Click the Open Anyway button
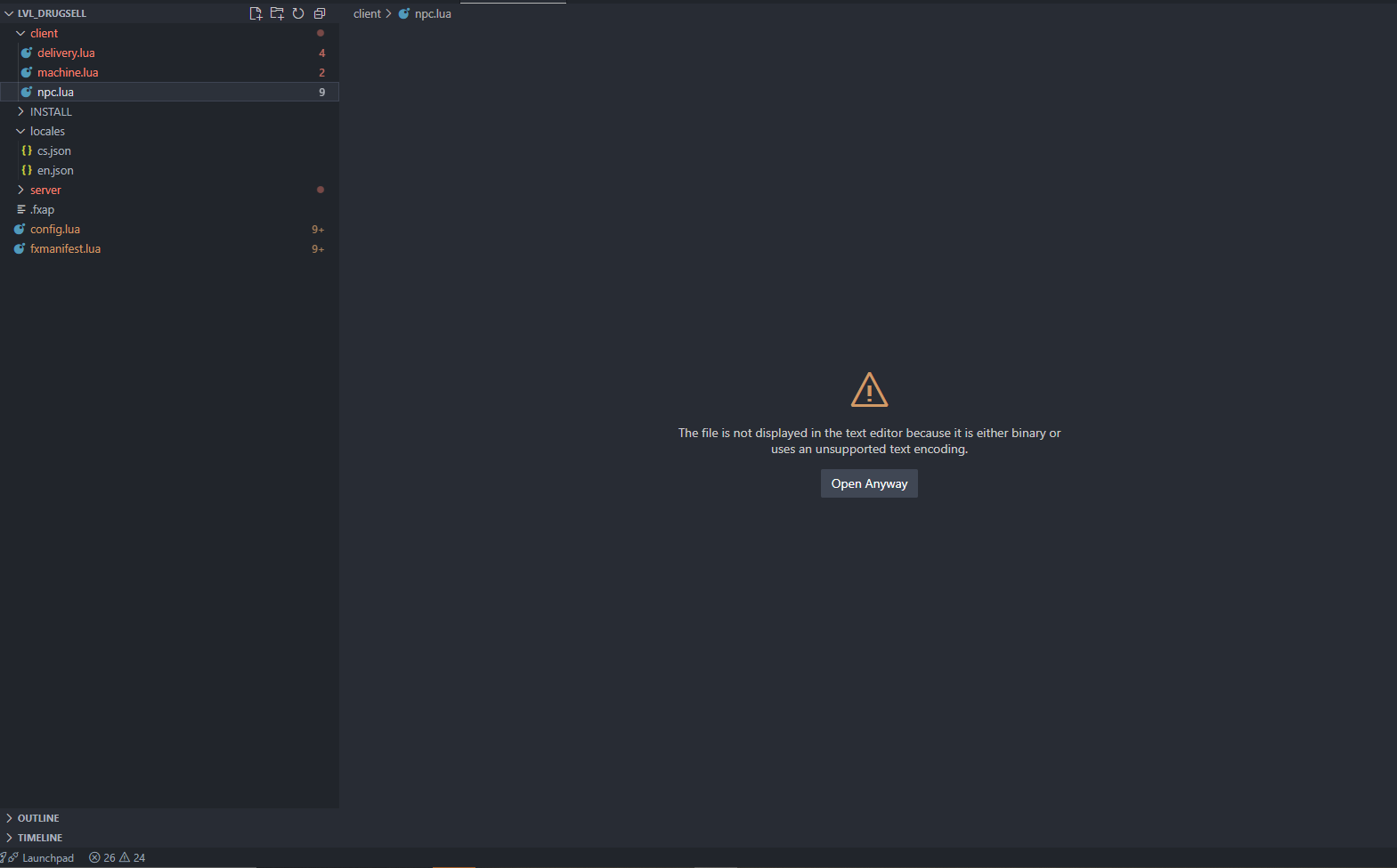 (869, 483)
